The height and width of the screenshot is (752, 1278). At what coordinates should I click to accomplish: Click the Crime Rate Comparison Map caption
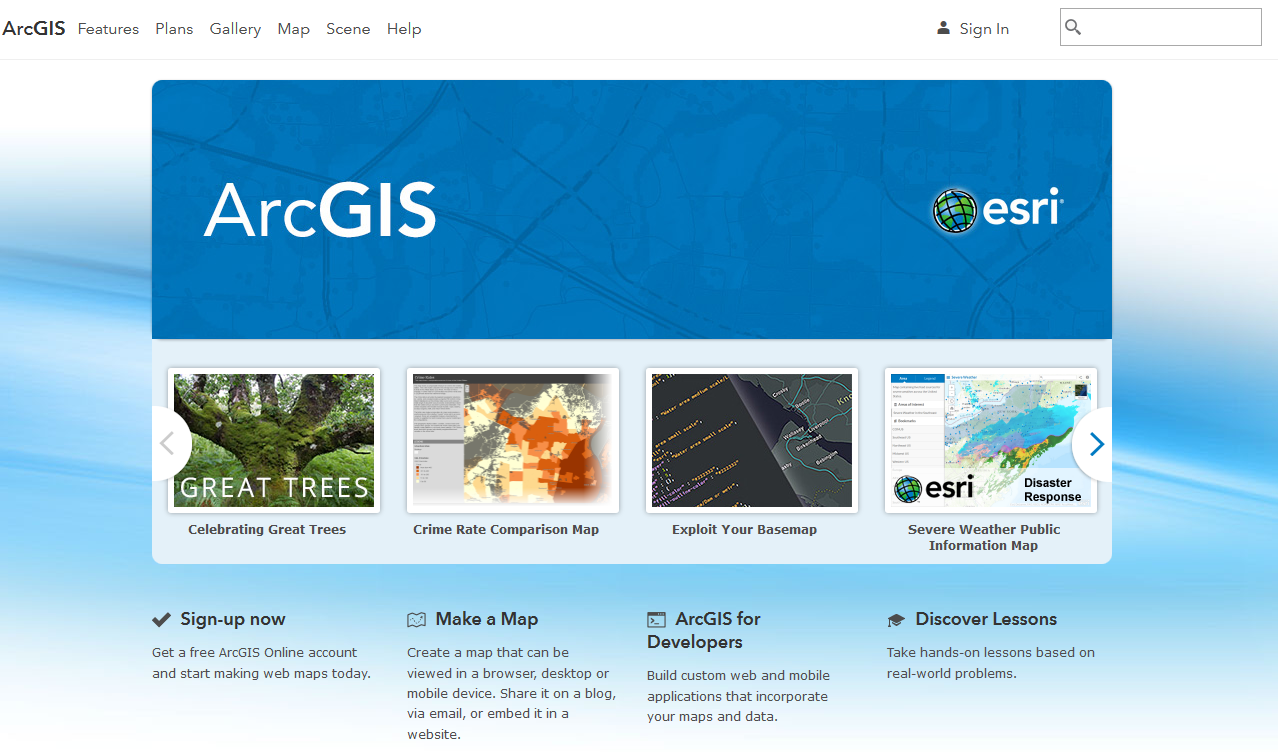click(506, 530)
